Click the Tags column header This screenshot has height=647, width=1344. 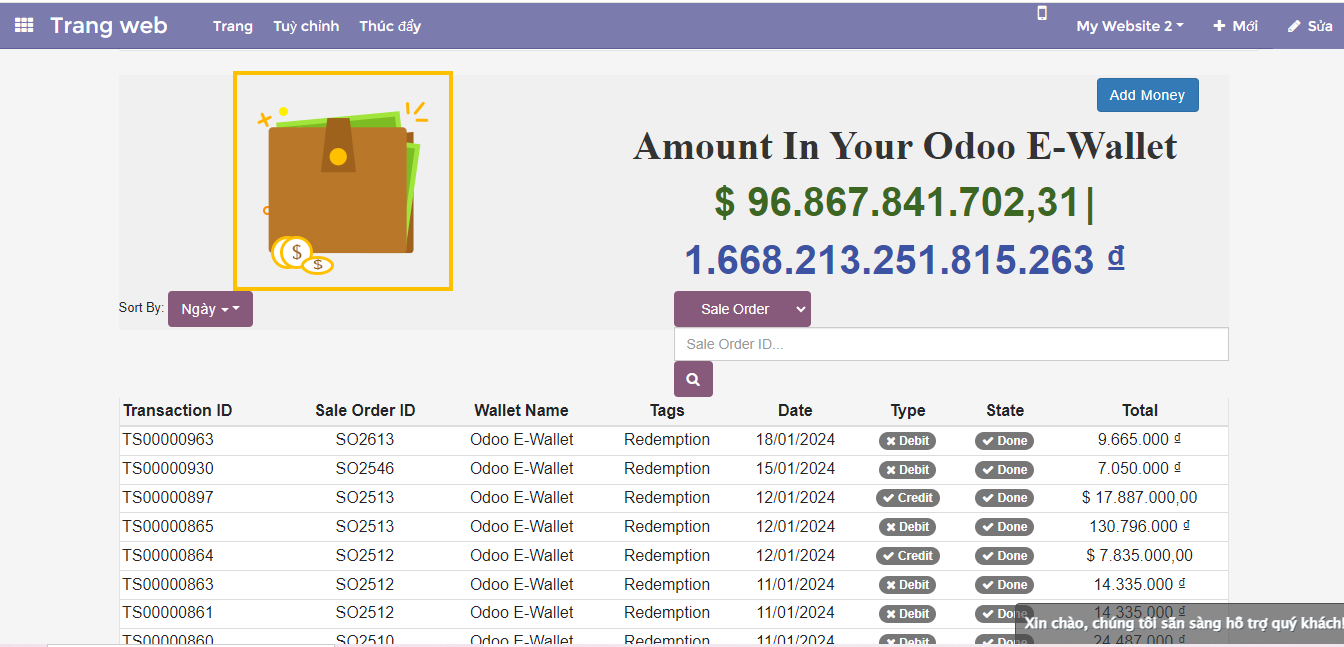pos(667,410)
